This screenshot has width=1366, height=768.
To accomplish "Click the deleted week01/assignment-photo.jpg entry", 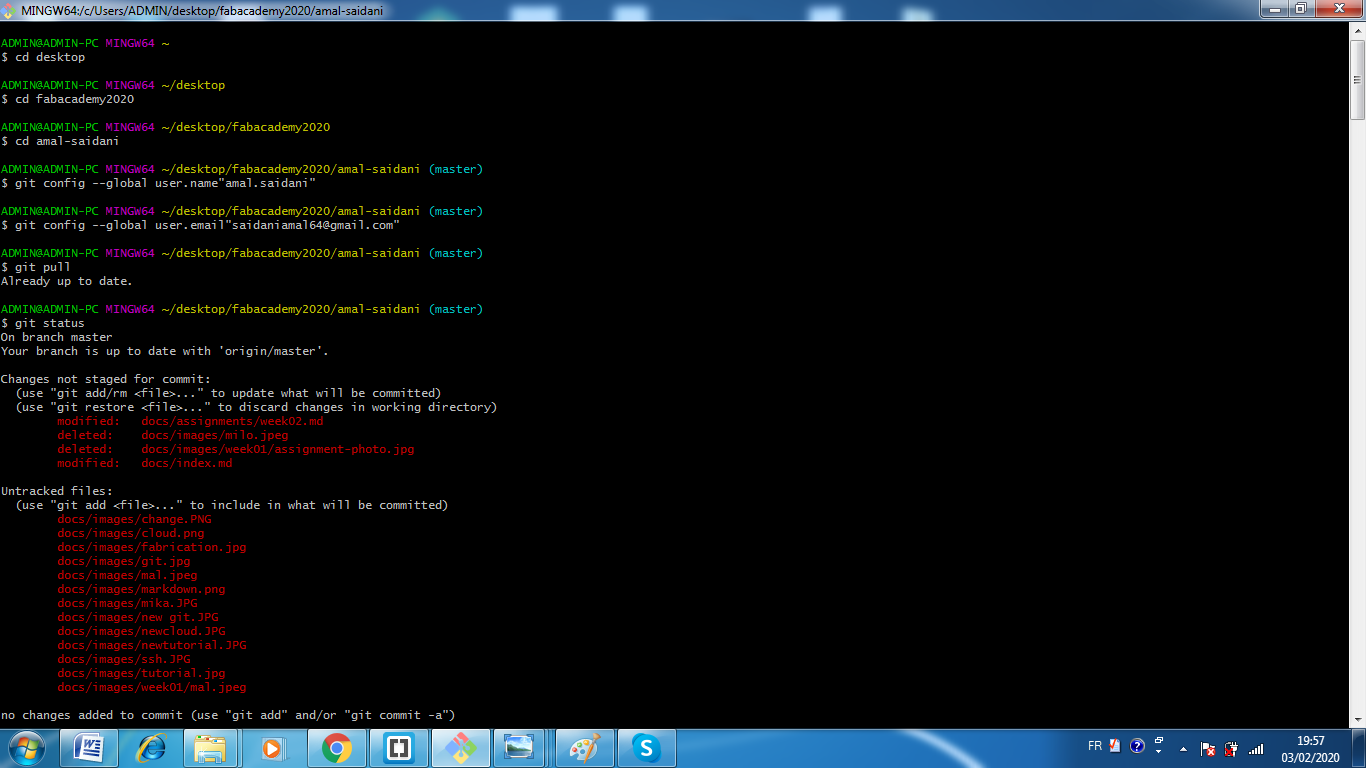I will point(236,449).
